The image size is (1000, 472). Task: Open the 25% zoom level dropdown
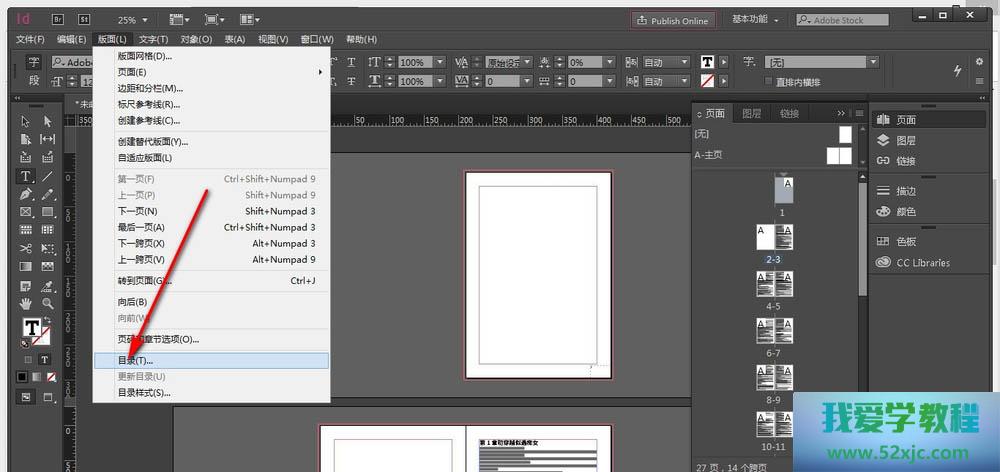[x=133, y=20]
